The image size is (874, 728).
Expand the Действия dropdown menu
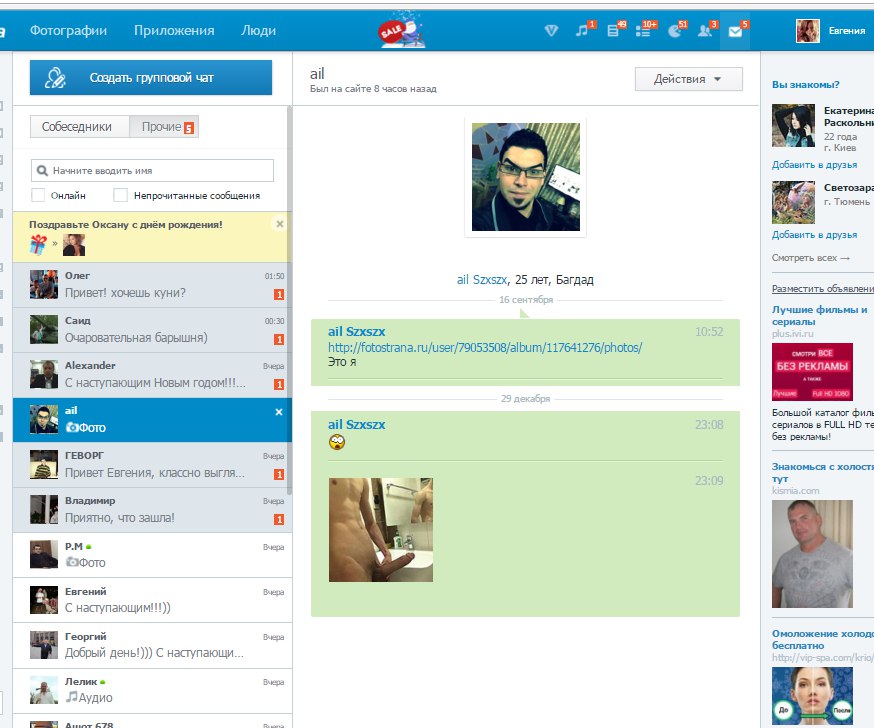pos(688,79)
